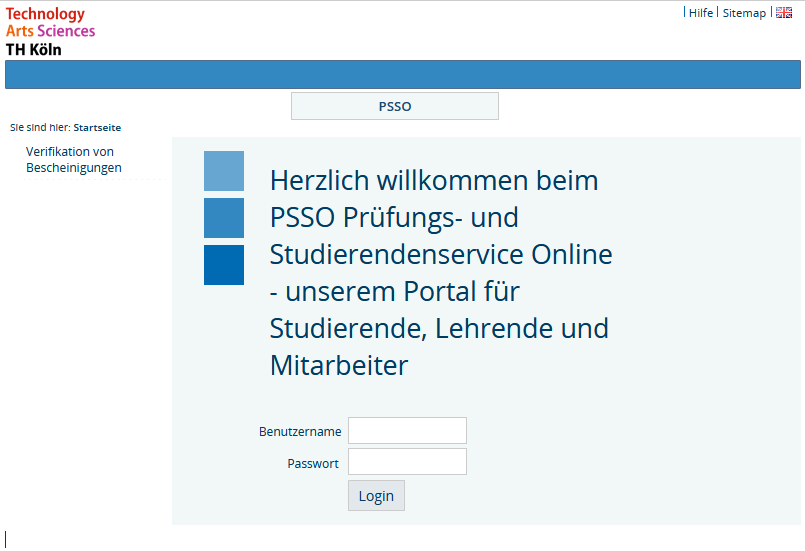Click the "Herzlich willkommen" welcome heading

click(440, 273)
